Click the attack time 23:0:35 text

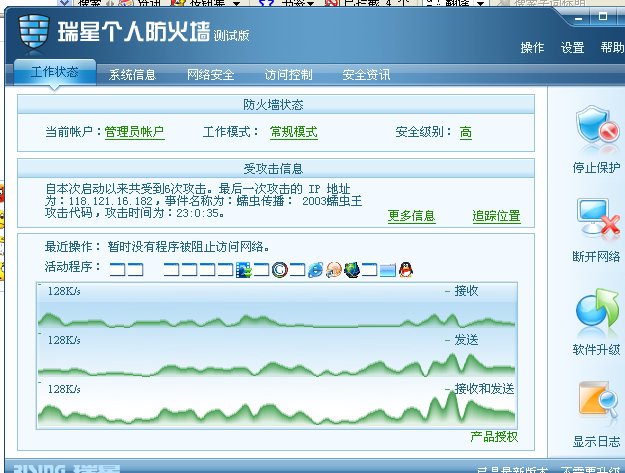[198, 213]
